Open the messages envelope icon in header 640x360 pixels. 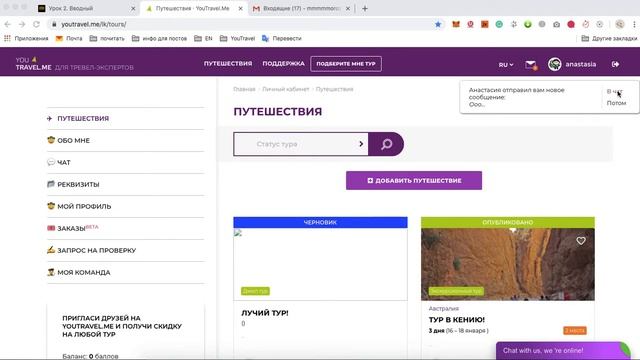coord(531,64)
